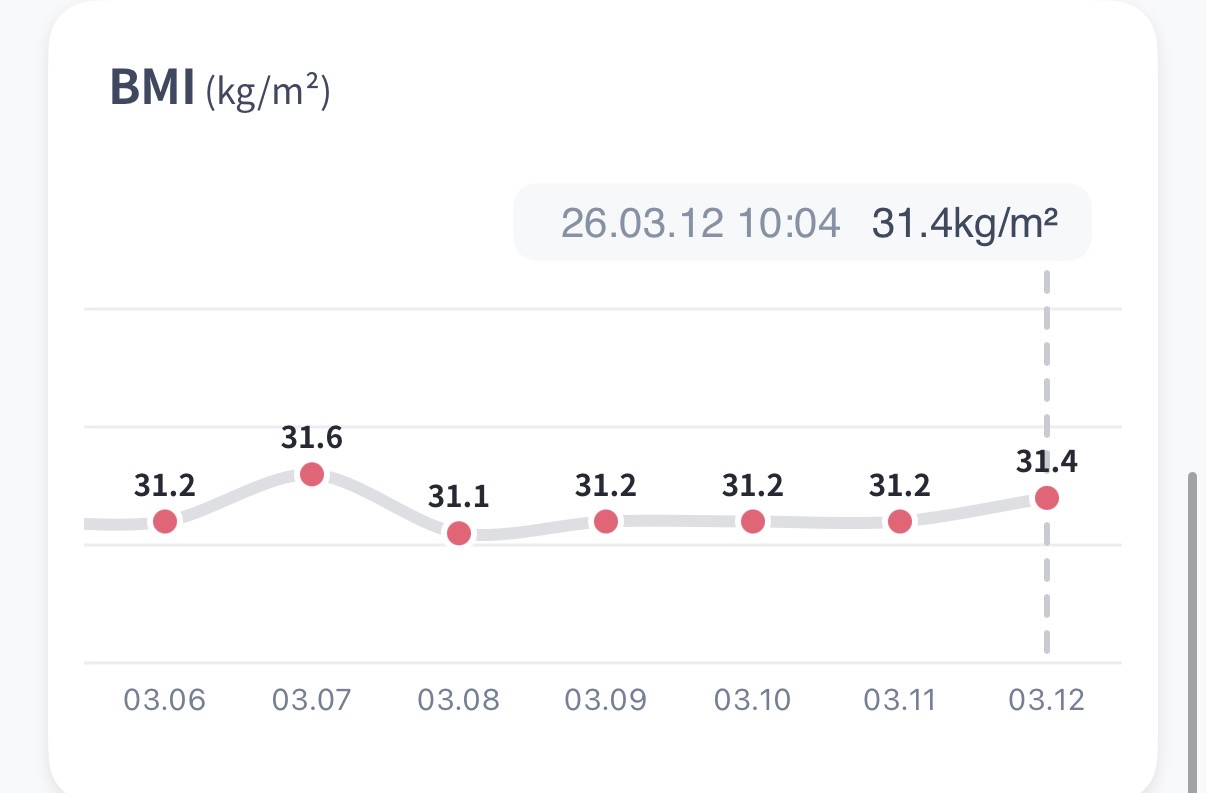The image size is (1206, 793).
Task: Select the 03.11 axis date label
Action: (900, 699)
